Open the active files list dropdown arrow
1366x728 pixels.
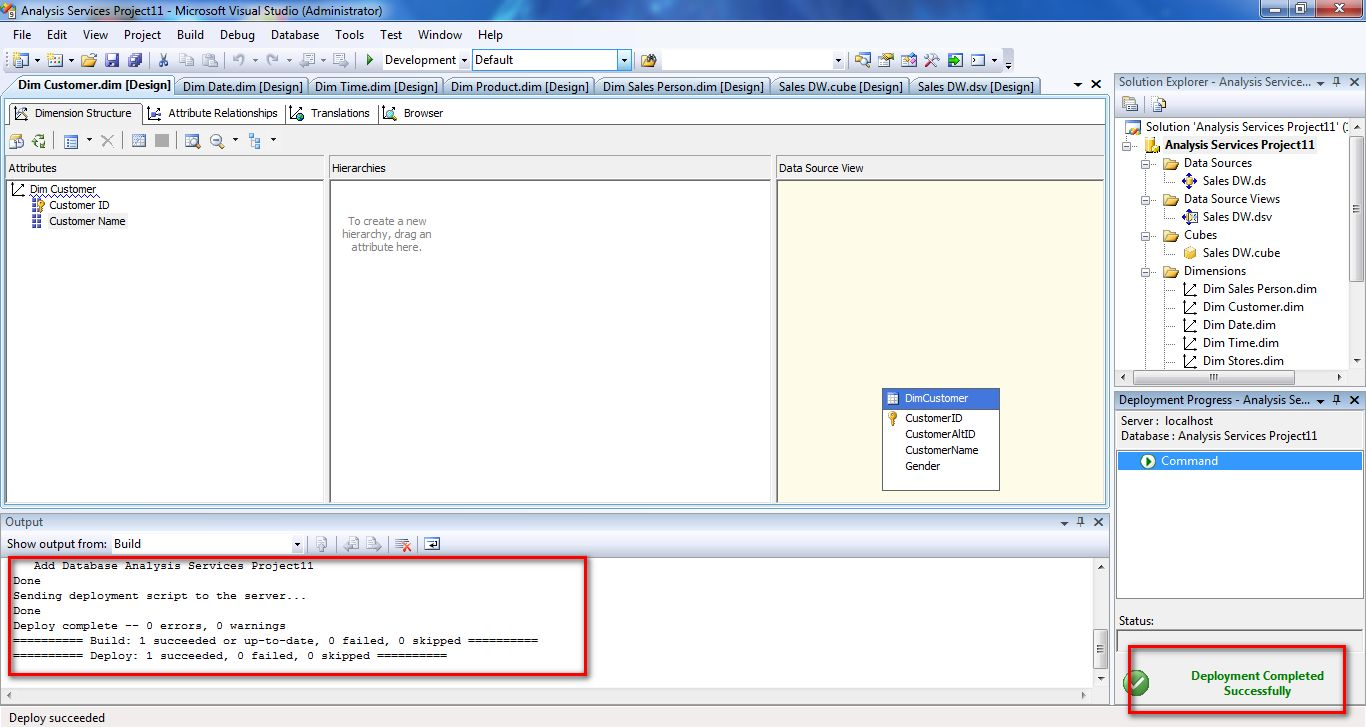point(1078,85)
